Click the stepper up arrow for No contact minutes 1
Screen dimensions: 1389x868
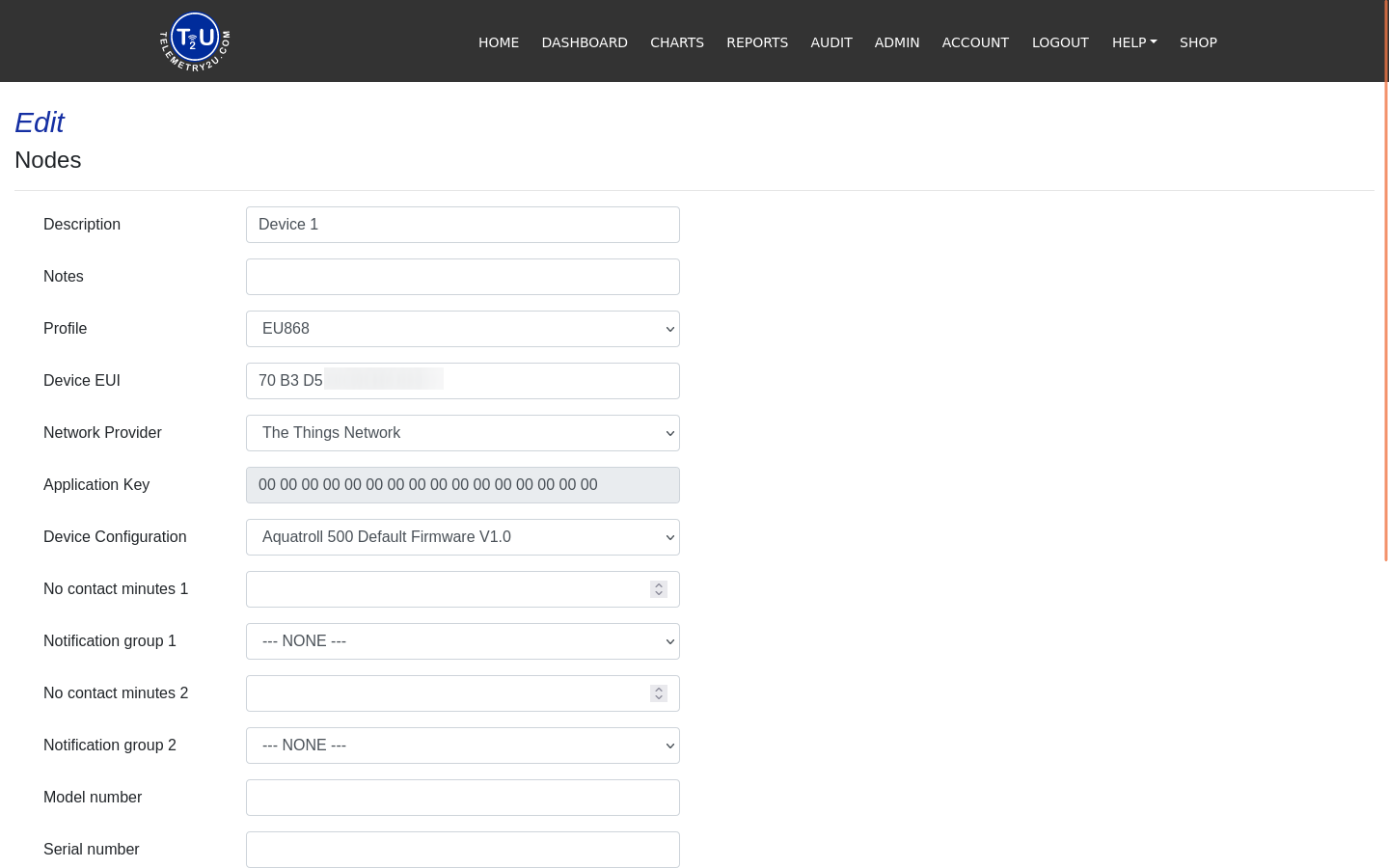tap(659, 584)
